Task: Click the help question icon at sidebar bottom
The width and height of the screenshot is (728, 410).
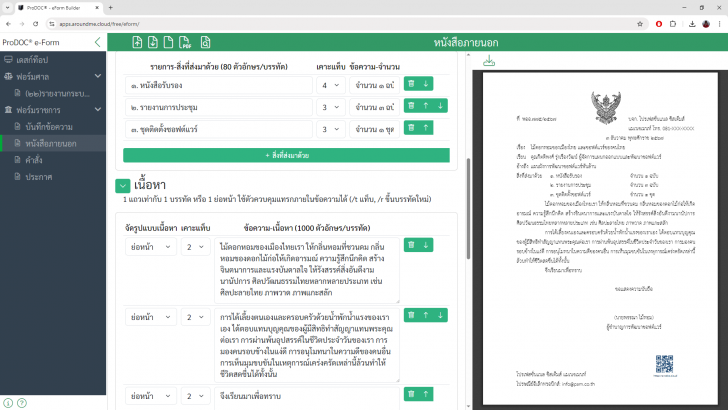Action: click(x=22, y=403)
